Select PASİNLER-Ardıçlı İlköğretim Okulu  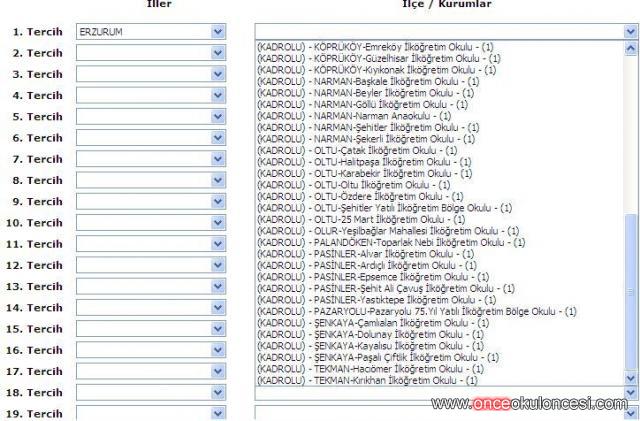tap(440, 265)
